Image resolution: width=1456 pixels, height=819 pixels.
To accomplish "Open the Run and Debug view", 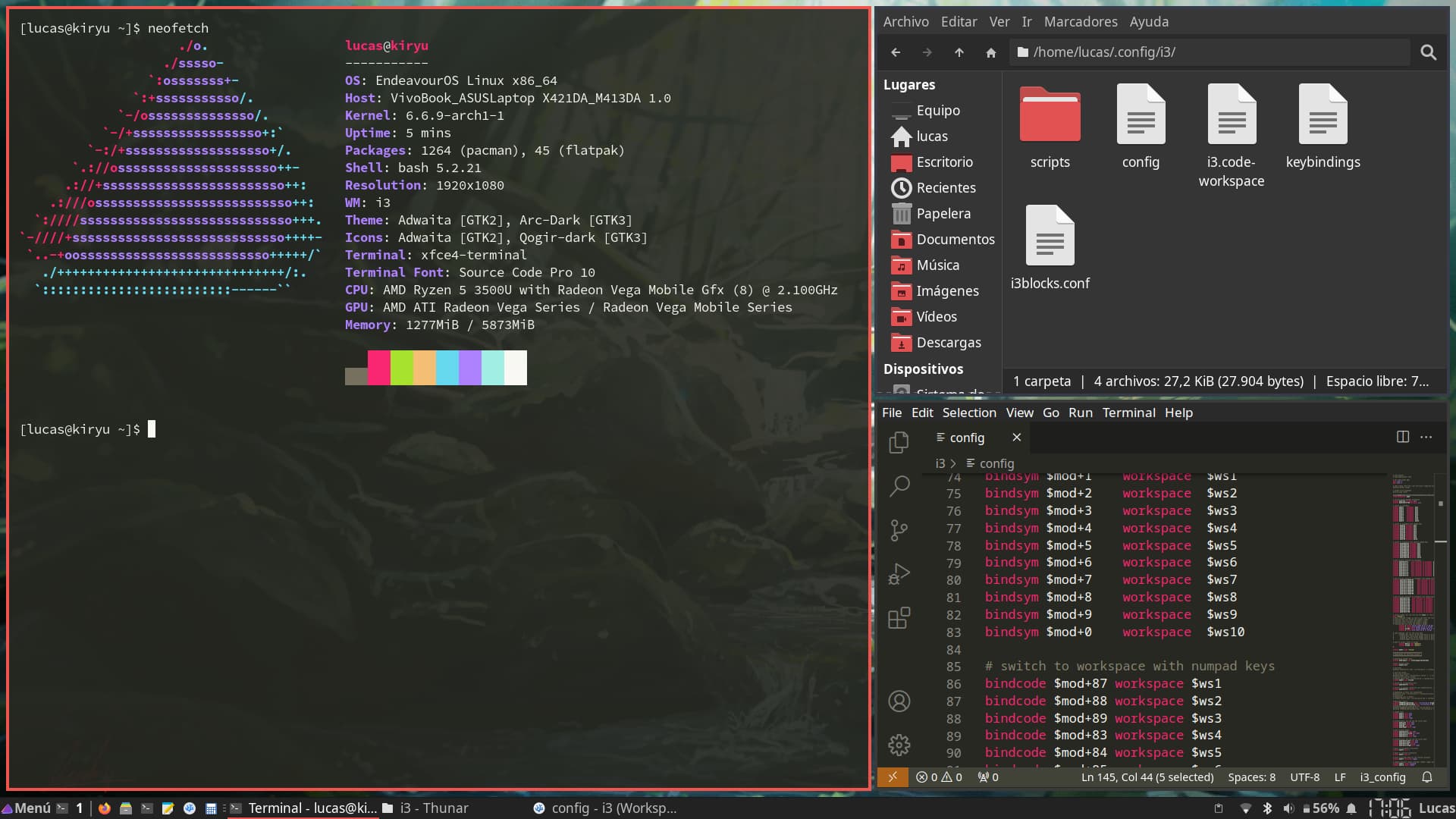I will point(899,574).
